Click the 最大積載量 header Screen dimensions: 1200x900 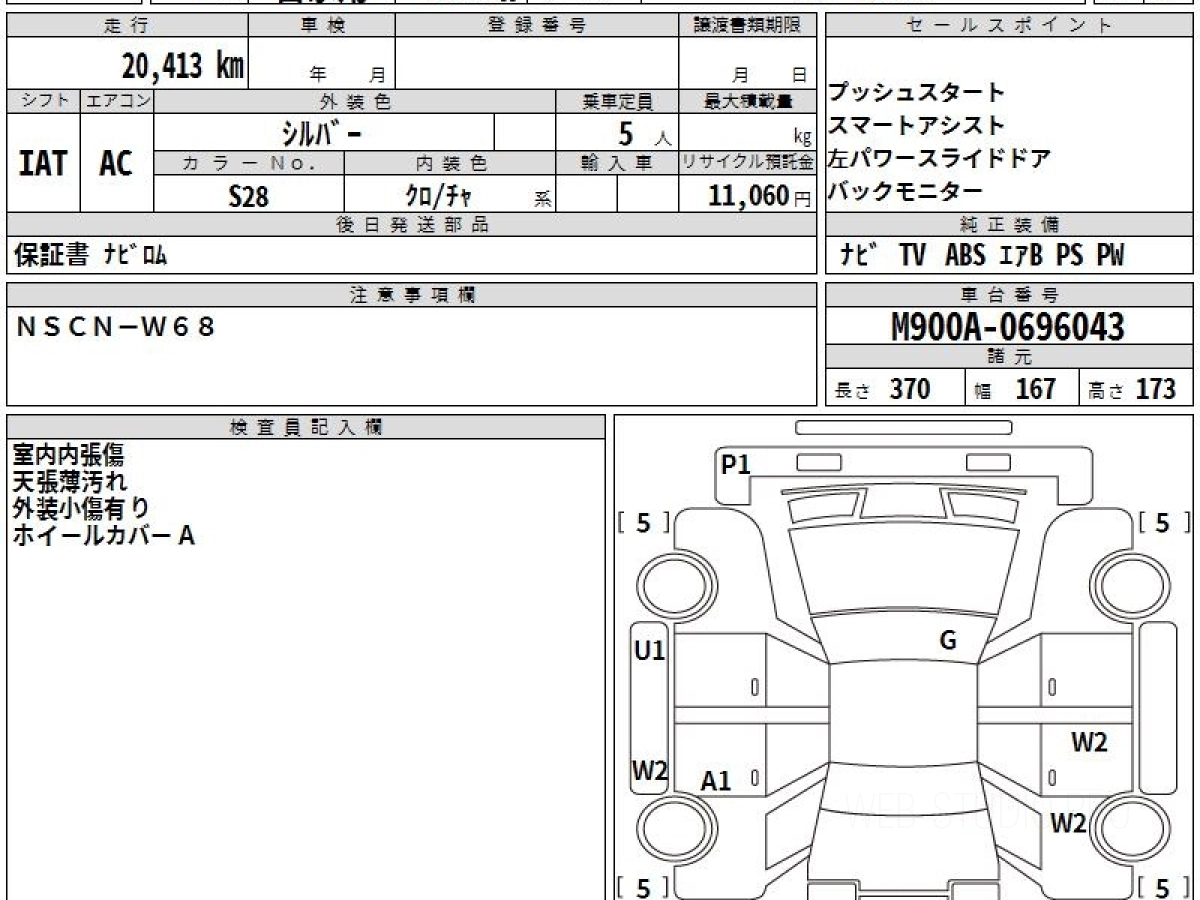point(747,101)
